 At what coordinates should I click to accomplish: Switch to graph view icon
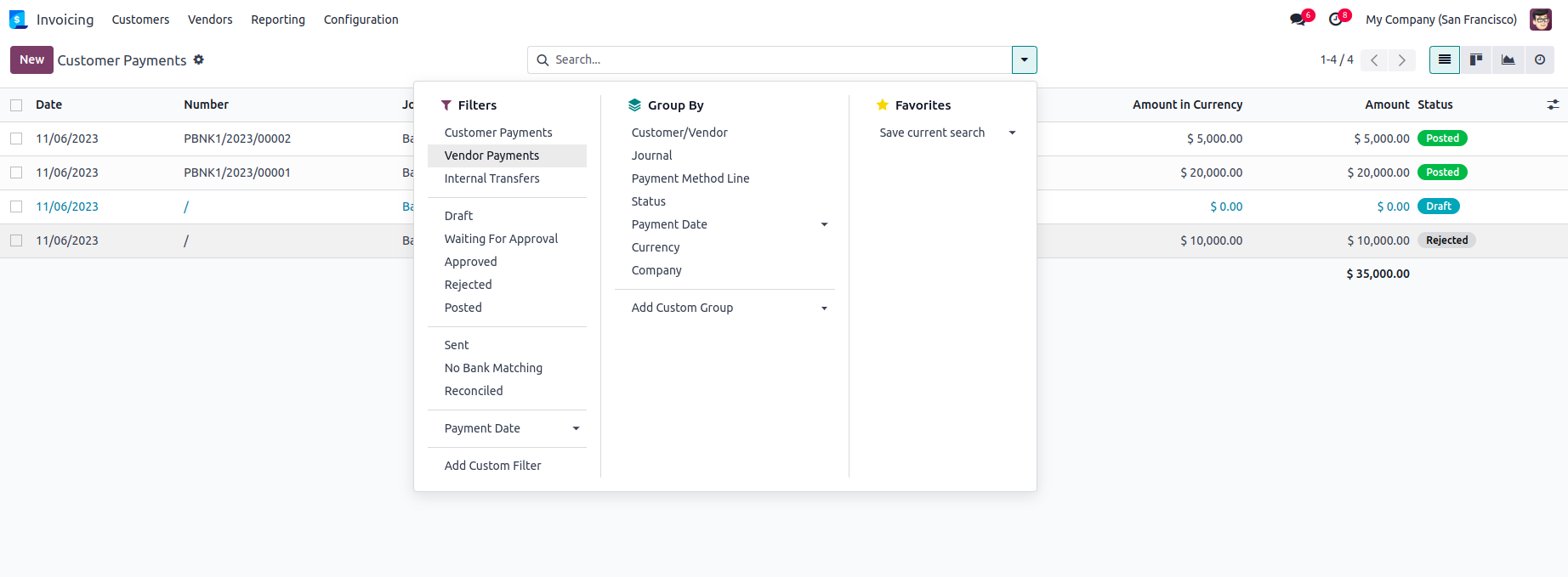(1508, 59)
